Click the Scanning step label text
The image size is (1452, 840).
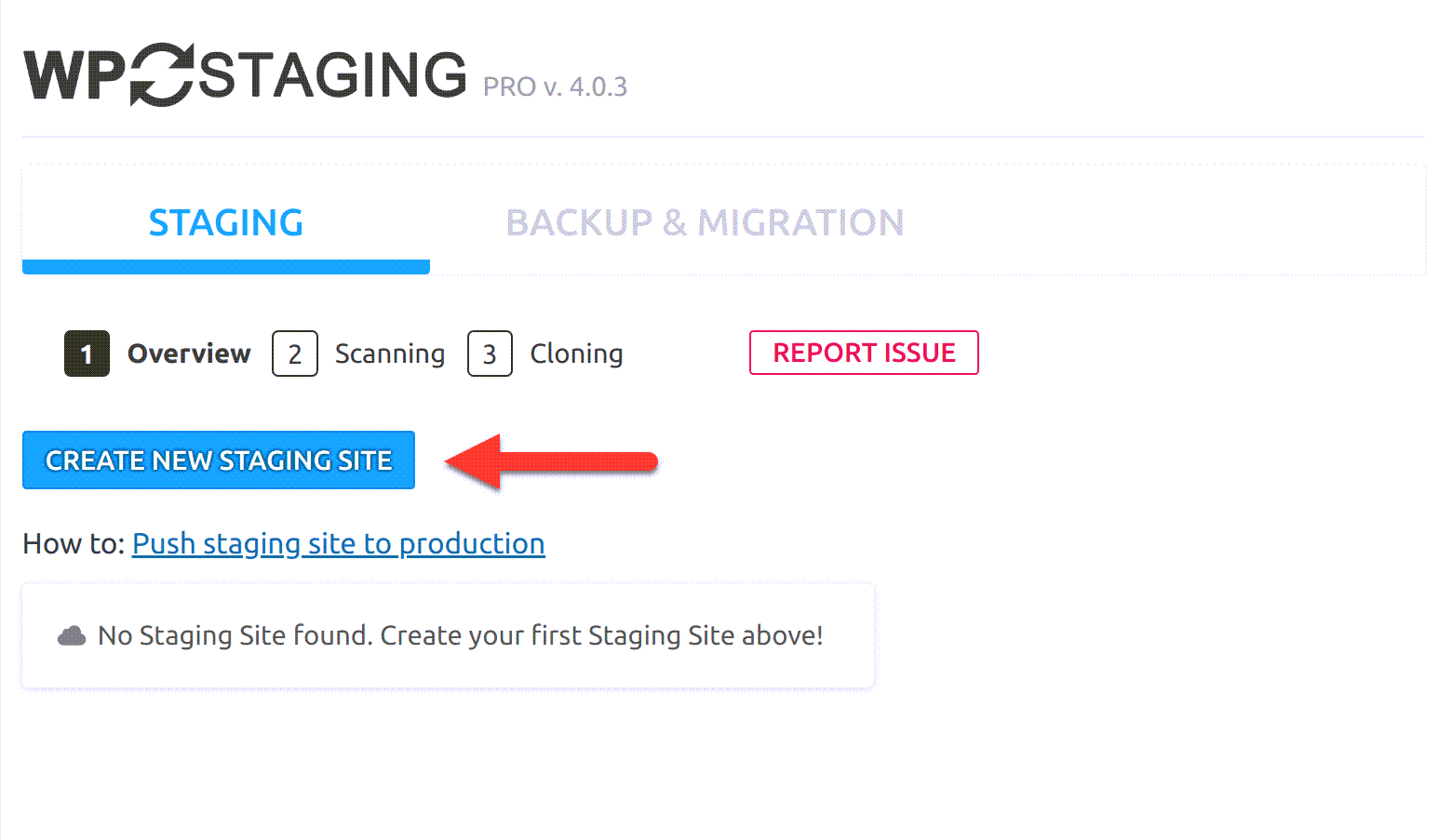tap(389, 353)
